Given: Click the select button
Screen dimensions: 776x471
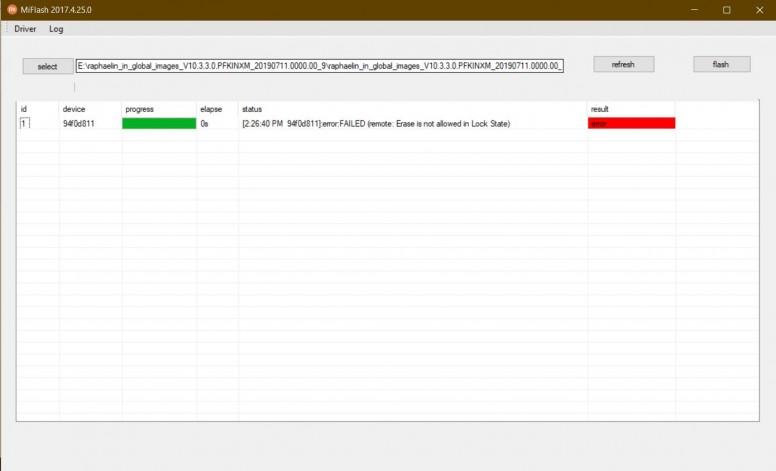Looking at the screenshot, I should click(x=48, y=66).
